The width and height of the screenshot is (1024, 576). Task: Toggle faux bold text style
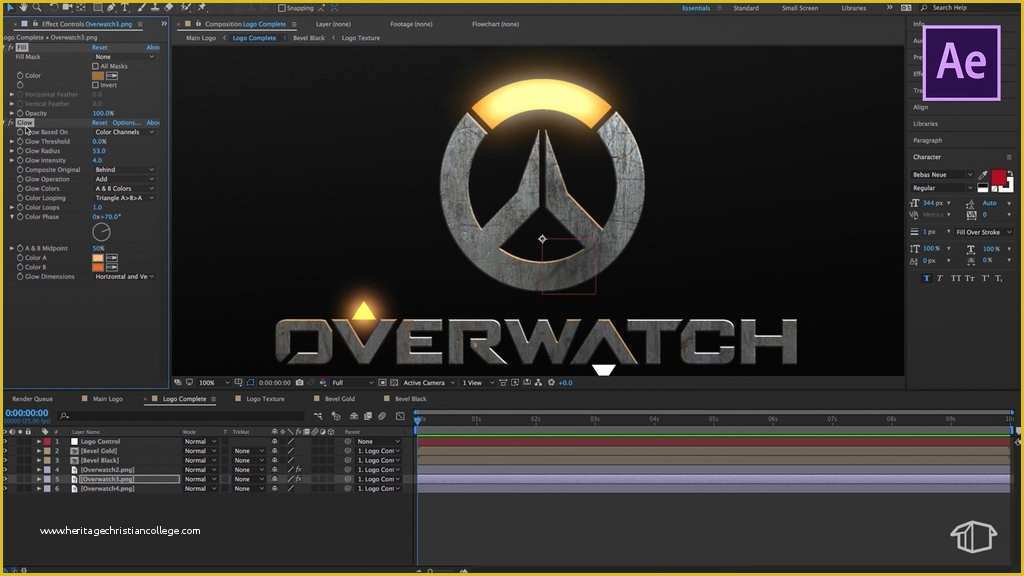926,278
